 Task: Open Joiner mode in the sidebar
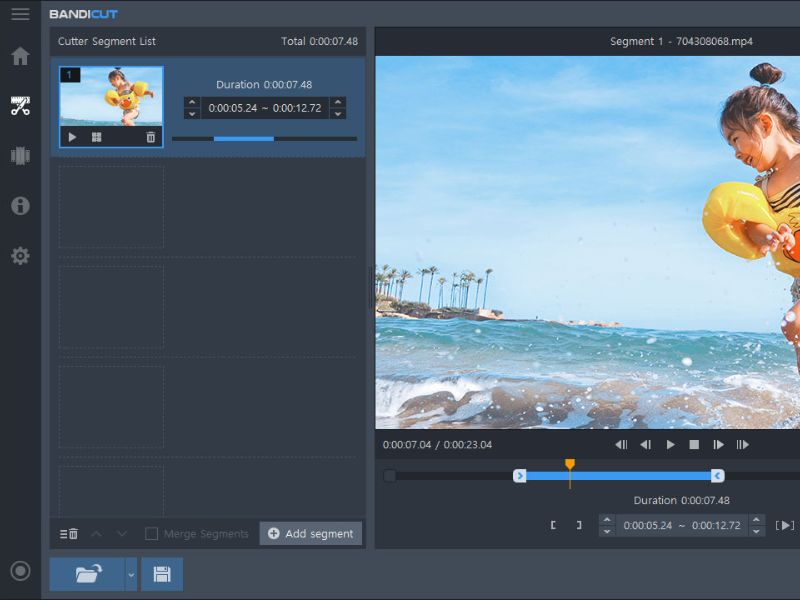coord(20,156)
